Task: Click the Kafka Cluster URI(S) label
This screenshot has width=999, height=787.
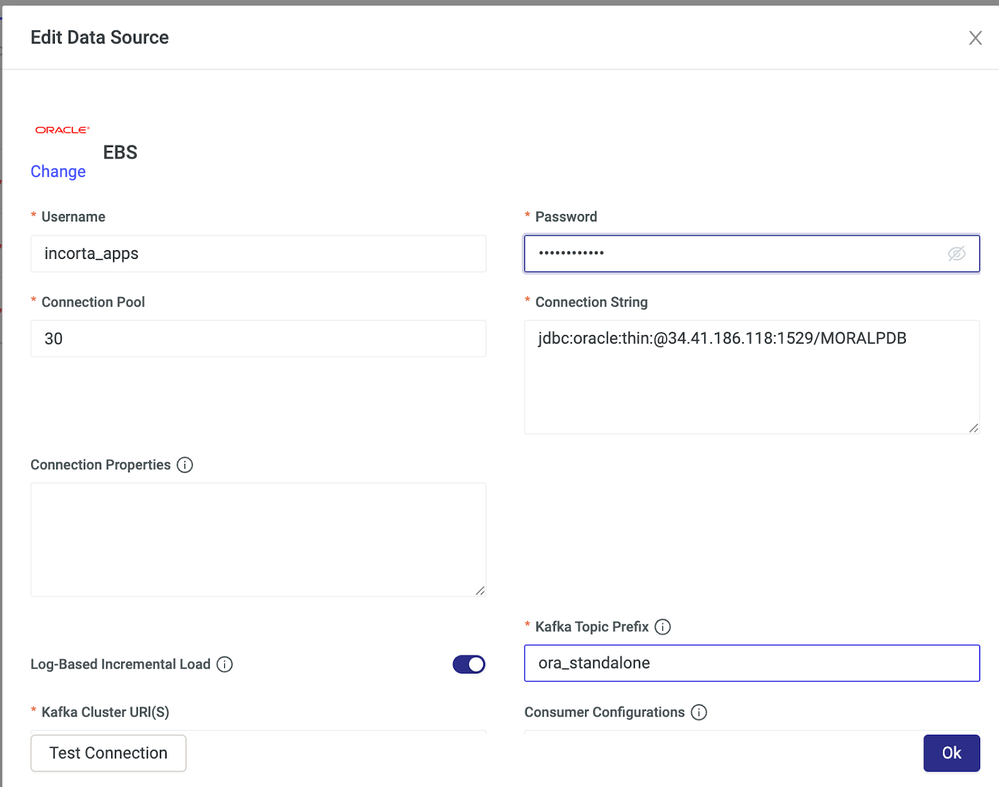Action: click(105, 712)
